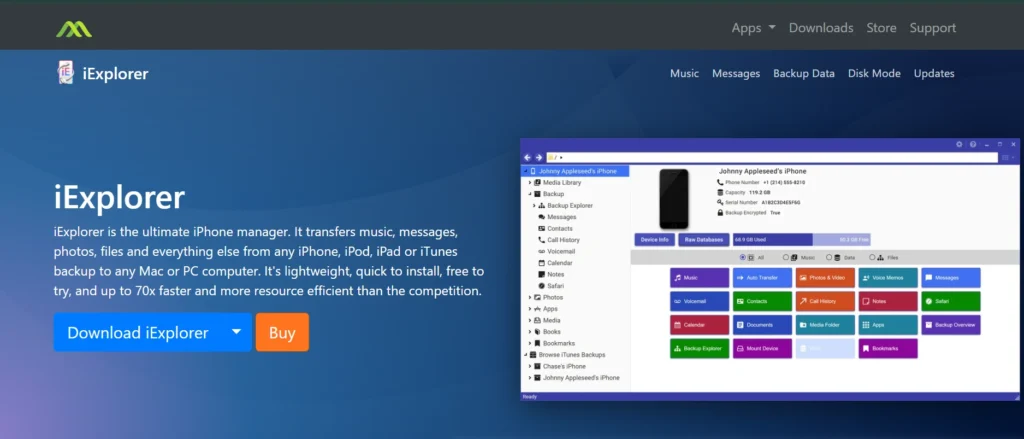Go to Disk Mode in sub-navigation

coord(874,73)
